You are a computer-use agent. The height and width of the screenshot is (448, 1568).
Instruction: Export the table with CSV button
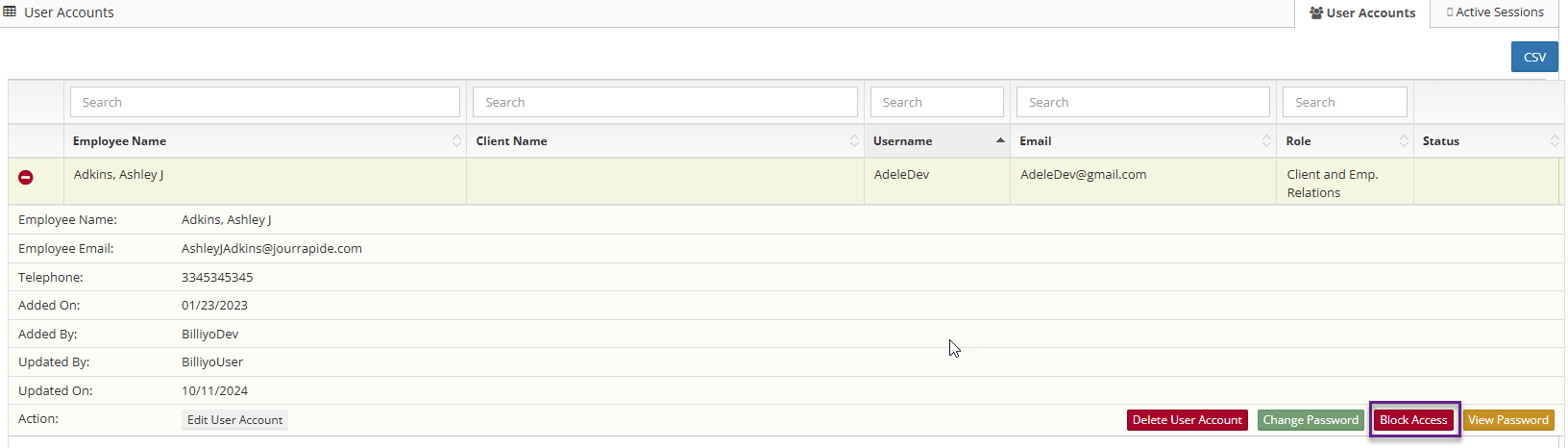point(1534,57)
